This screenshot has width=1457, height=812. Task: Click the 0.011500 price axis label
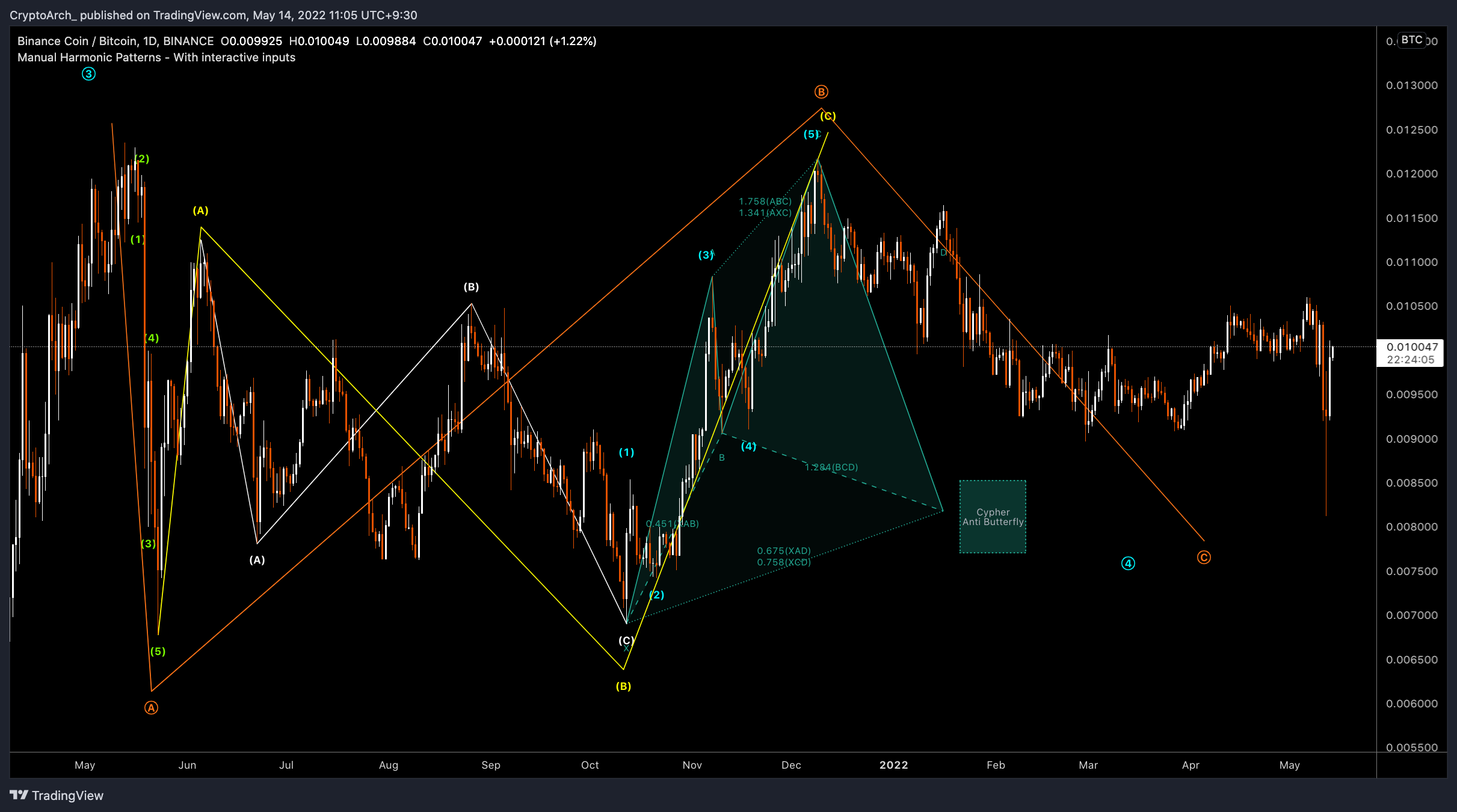1411,218
